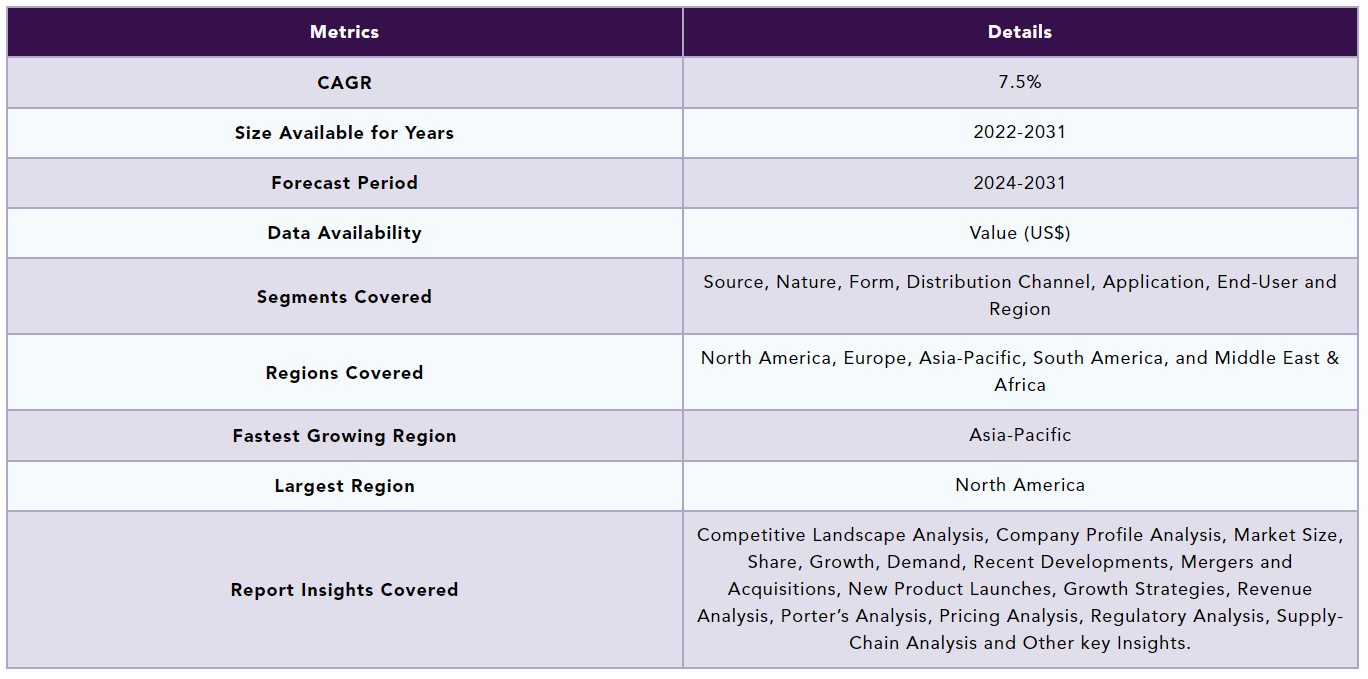Select the Report Insights Covered label
1368x679 pixels.
(344, 590)
